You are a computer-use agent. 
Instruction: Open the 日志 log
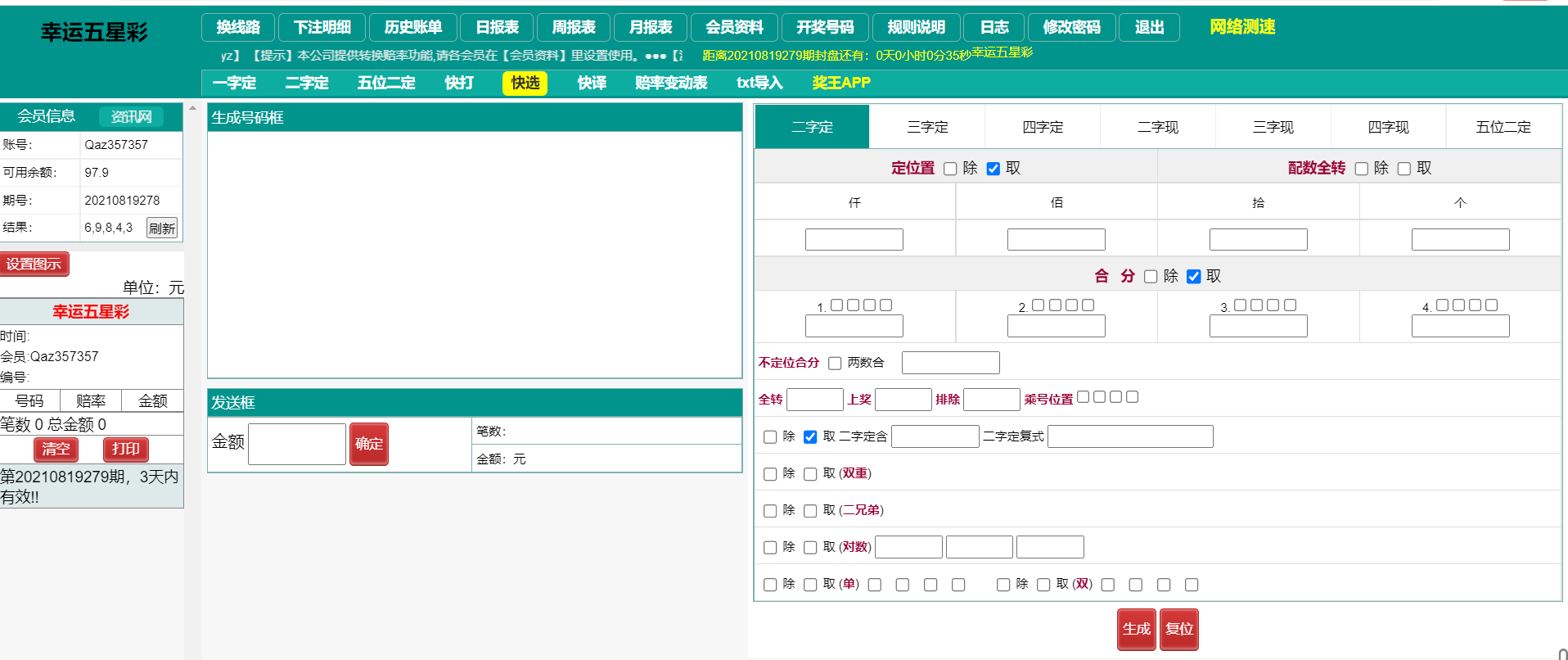point(994,27)
